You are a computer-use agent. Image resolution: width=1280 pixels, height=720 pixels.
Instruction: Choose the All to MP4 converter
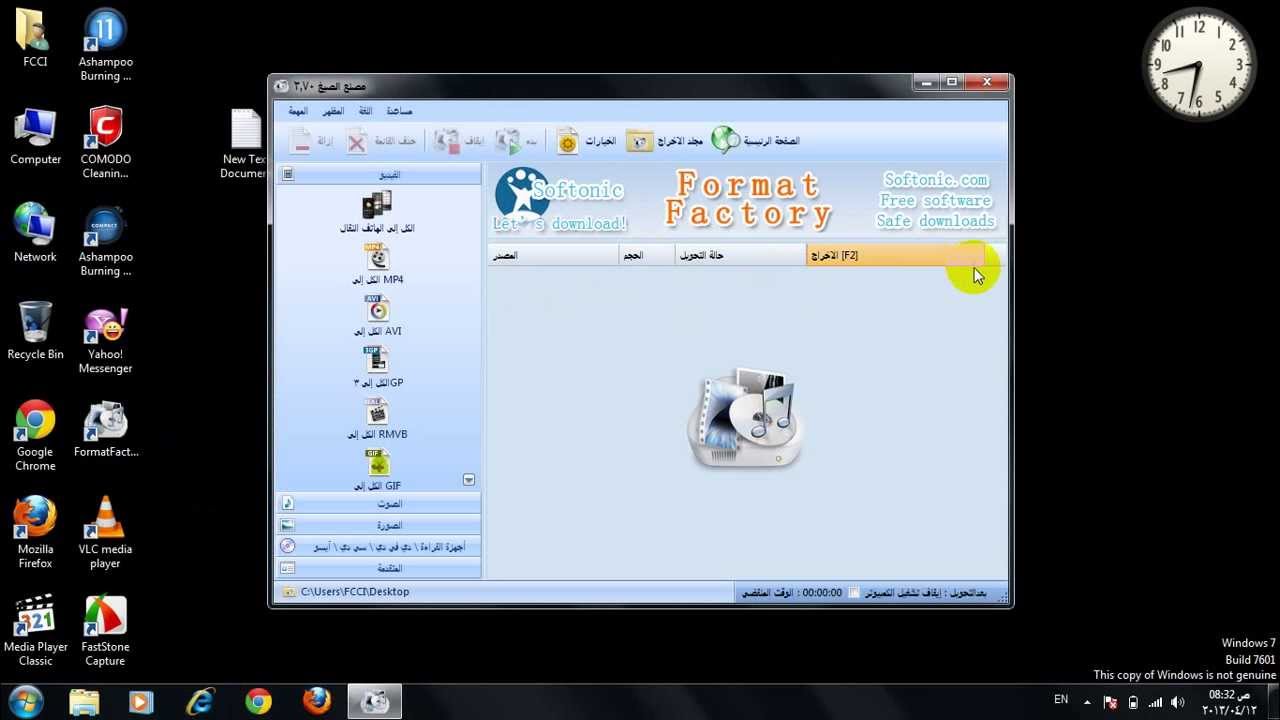[377, 264]
